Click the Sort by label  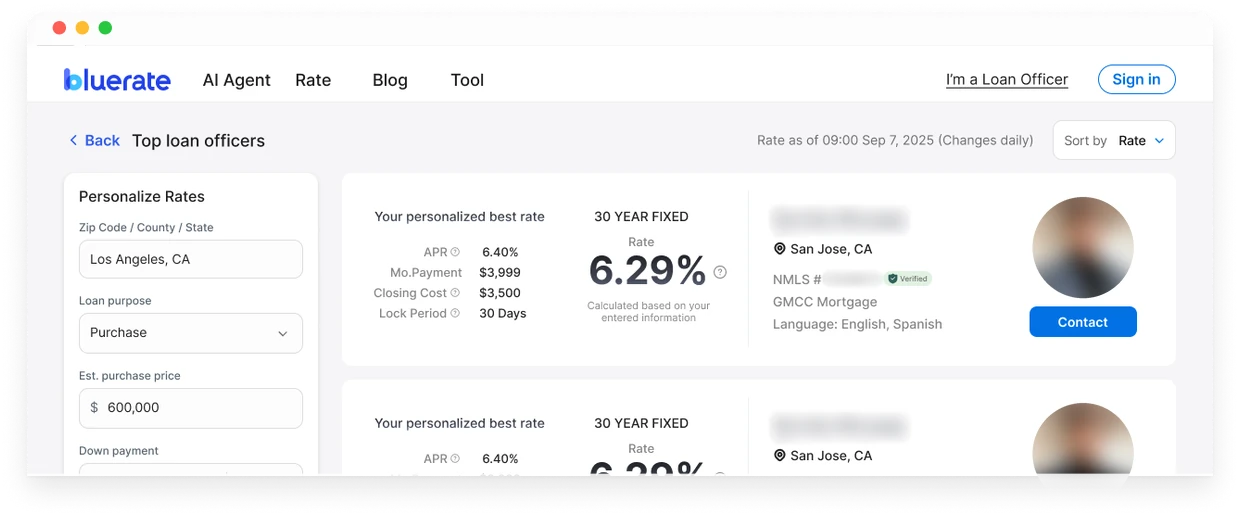(1085, 141)
